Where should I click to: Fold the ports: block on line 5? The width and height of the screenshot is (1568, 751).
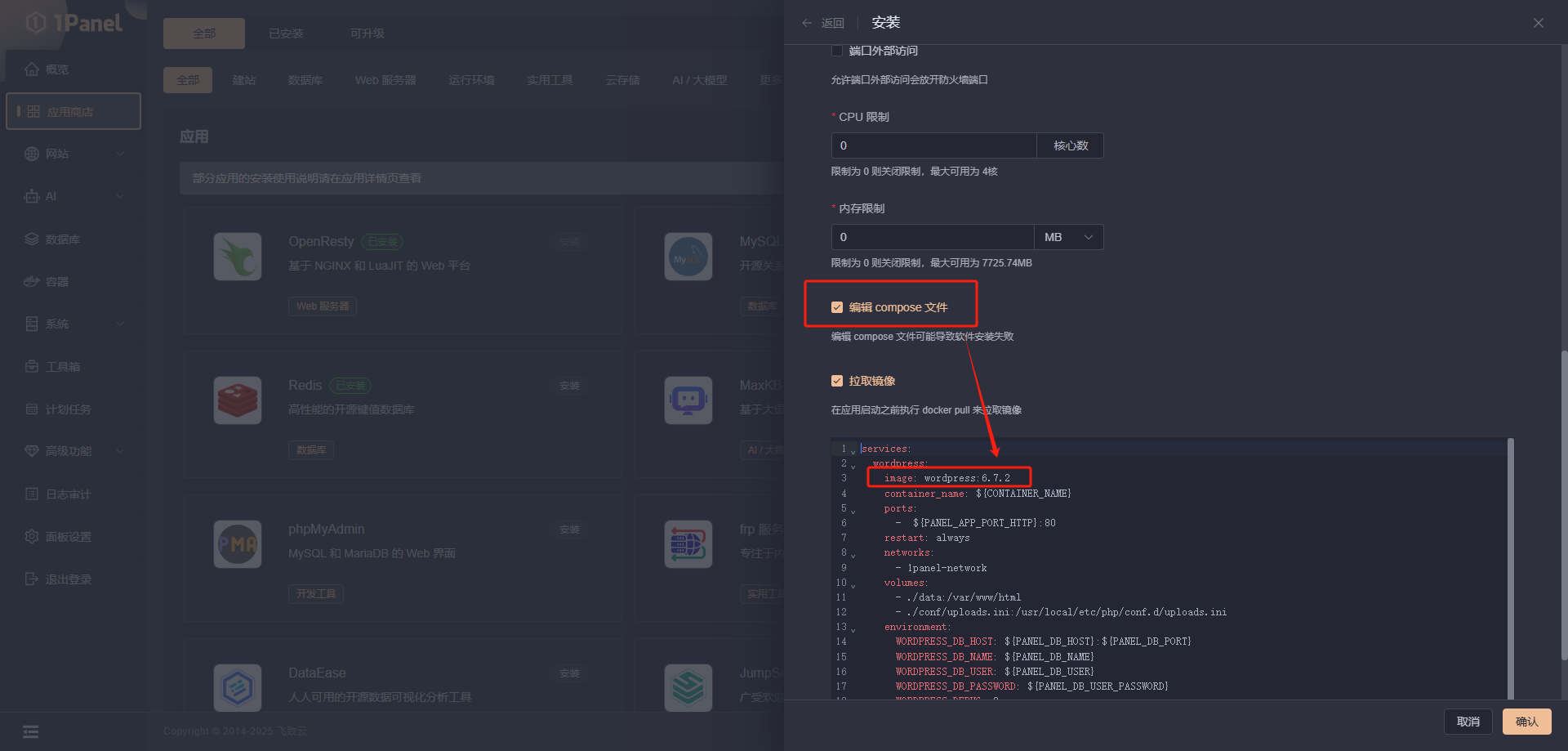click(853, 510)
